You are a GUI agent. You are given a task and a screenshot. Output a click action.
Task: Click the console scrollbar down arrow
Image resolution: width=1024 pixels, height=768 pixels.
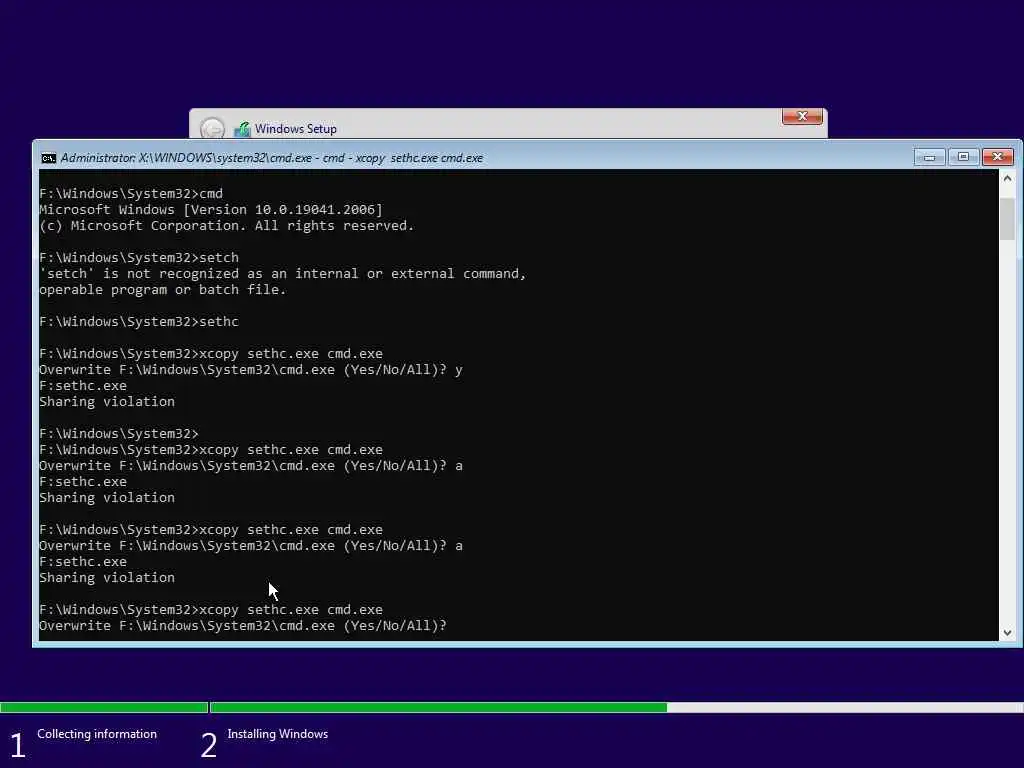[x=1007, y=632]
